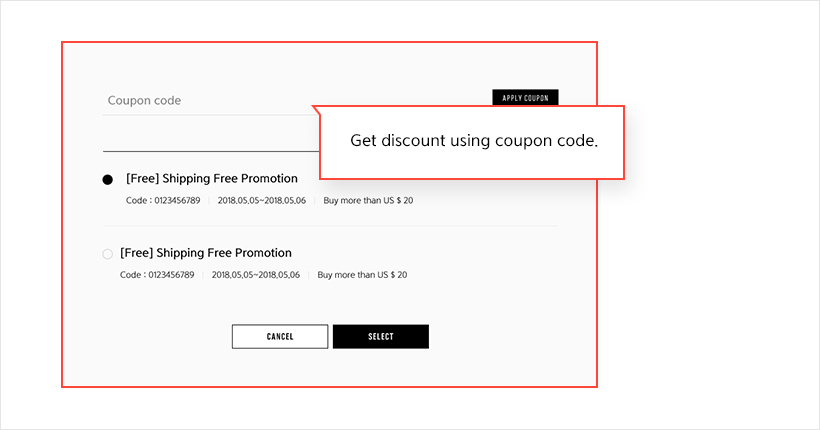
Task: Select the empty radio button for Shipping Free Promotion
Action: tap(108, 254)
